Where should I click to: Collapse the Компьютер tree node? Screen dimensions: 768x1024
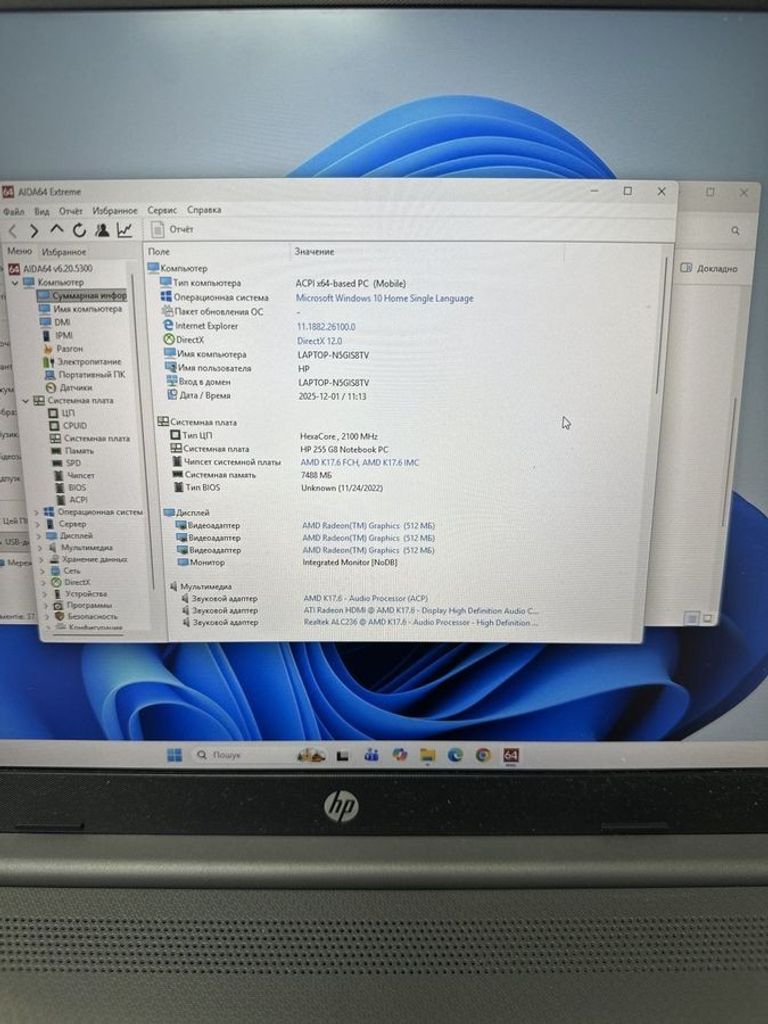(14, 283)
